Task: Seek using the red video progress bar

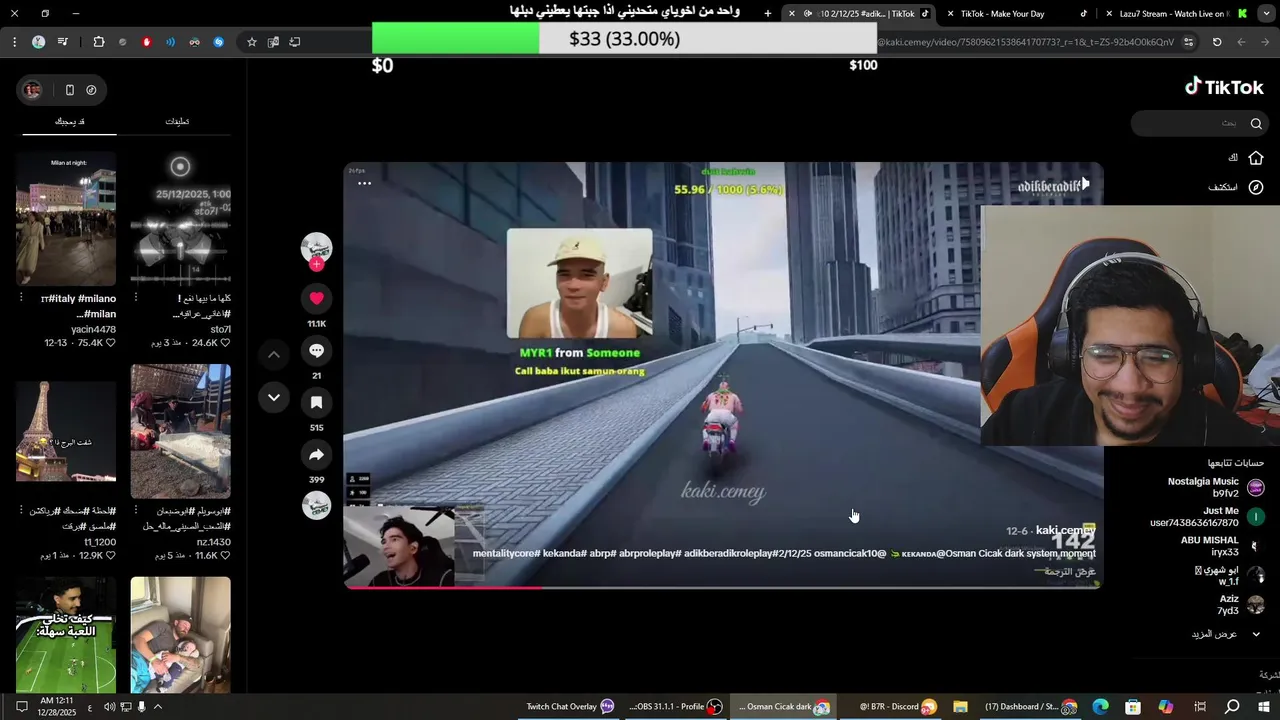Action: (x=723, y=587)
